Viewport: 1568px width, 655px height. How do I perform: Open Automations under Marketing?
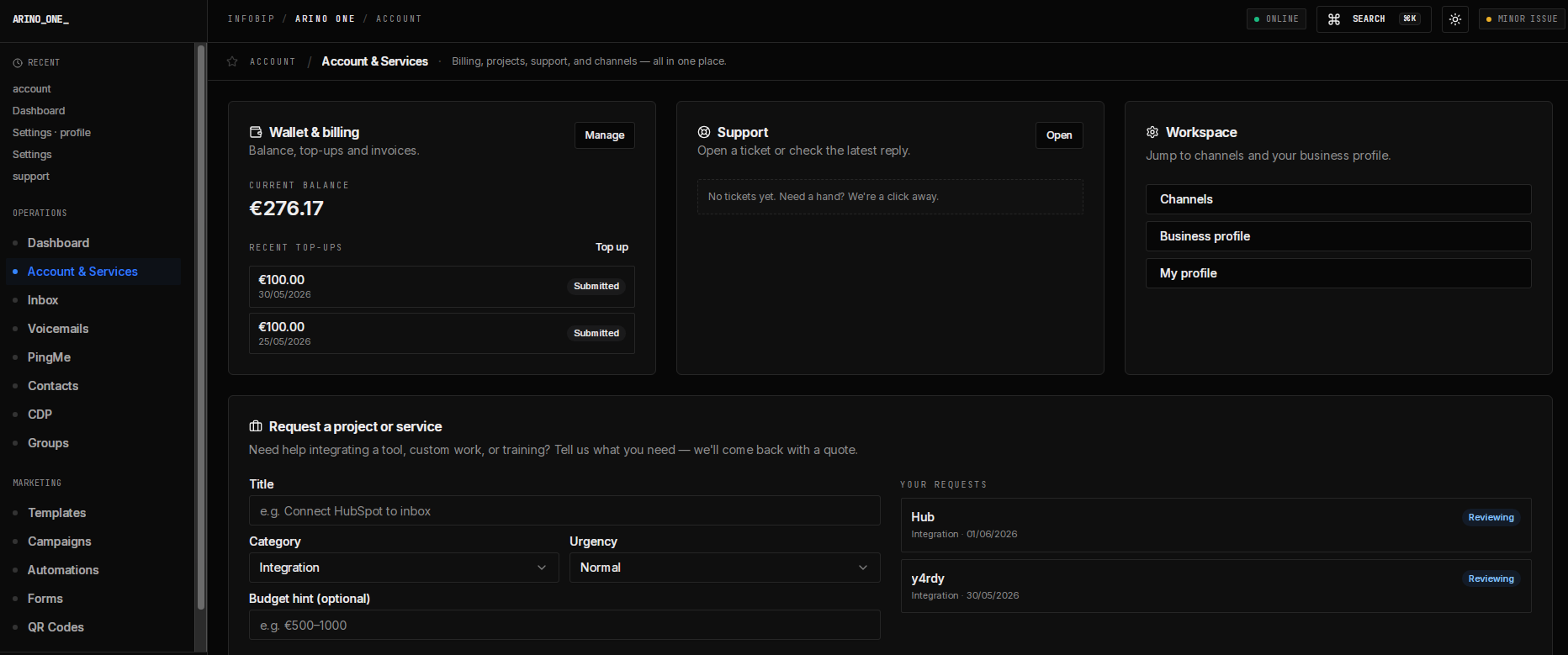coord(93,570)
